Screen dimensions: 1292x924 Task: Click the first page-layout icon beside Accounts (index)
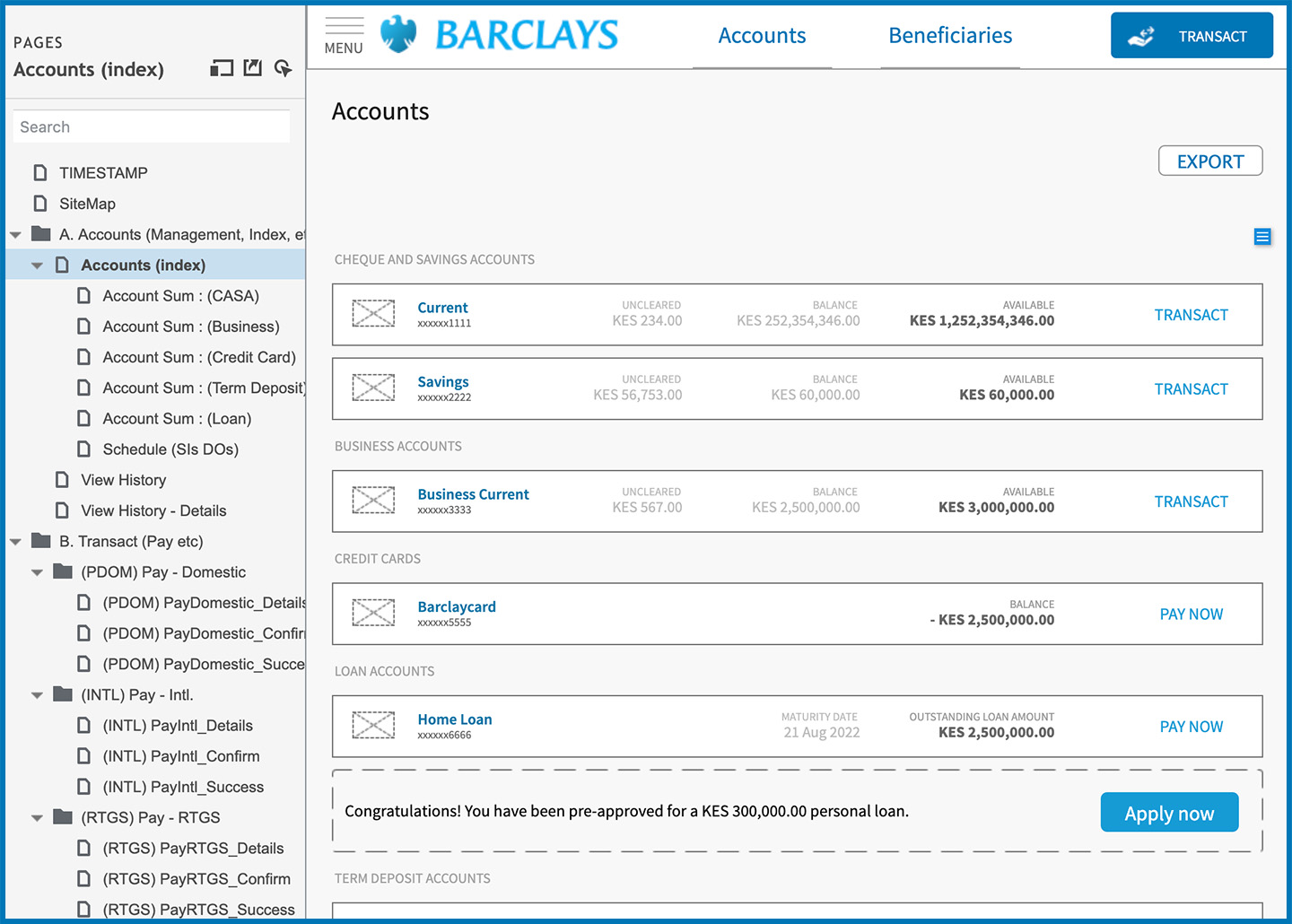pos(222,68)
